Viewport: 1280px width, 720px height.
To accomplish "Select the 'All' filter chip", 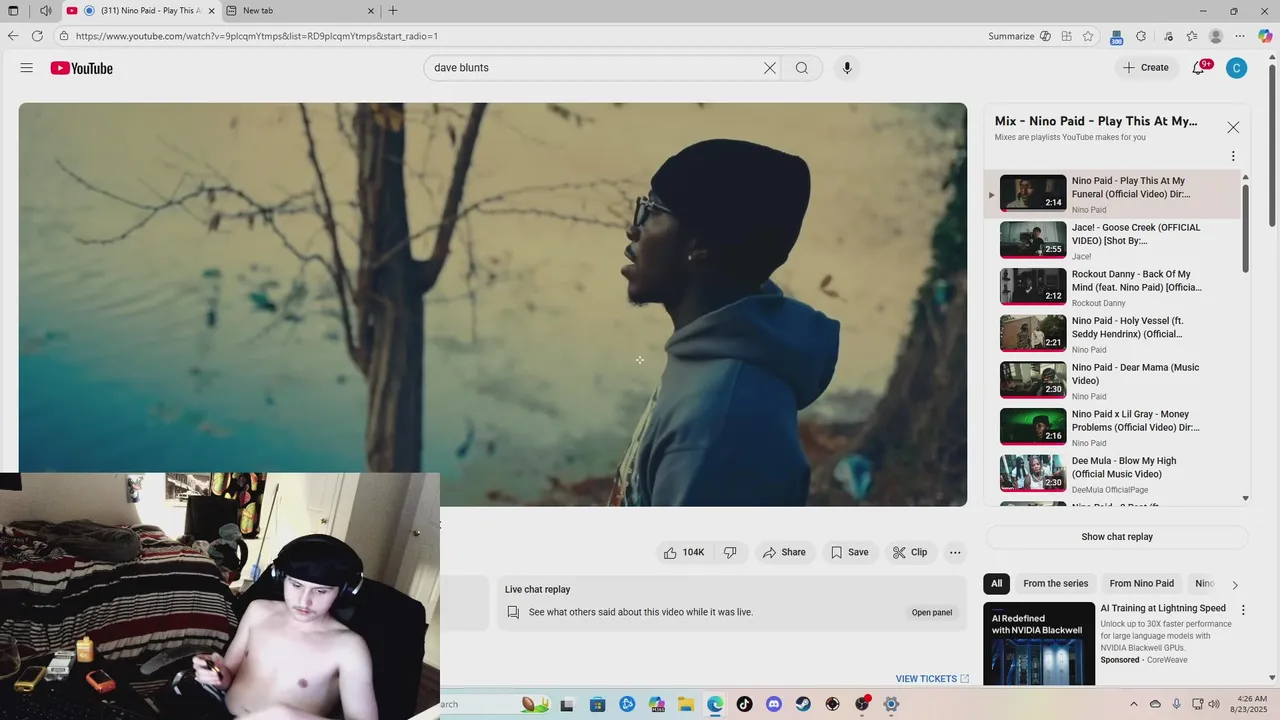I will tap(996, 583).
